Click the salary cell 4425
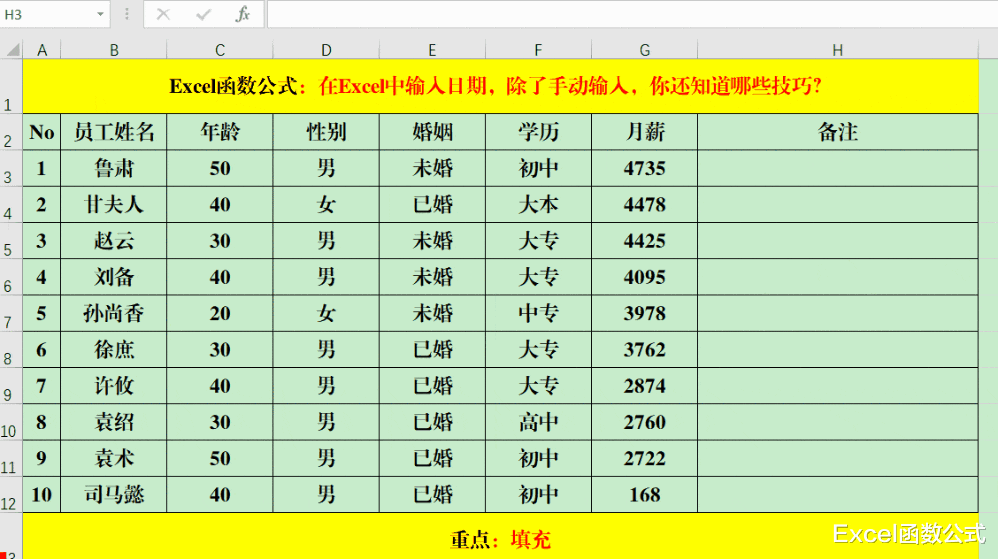 click(x=645, y=241)
